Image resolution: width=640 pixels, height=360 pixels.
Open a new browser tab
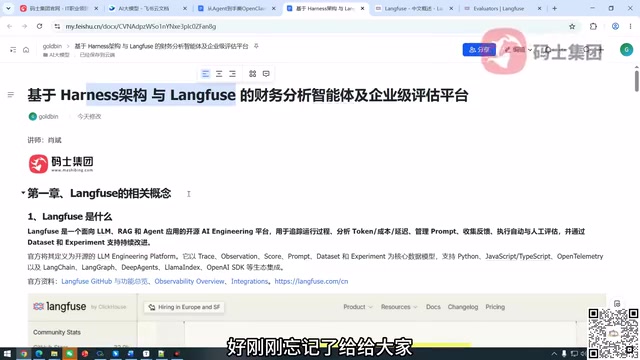coord(554,8)
